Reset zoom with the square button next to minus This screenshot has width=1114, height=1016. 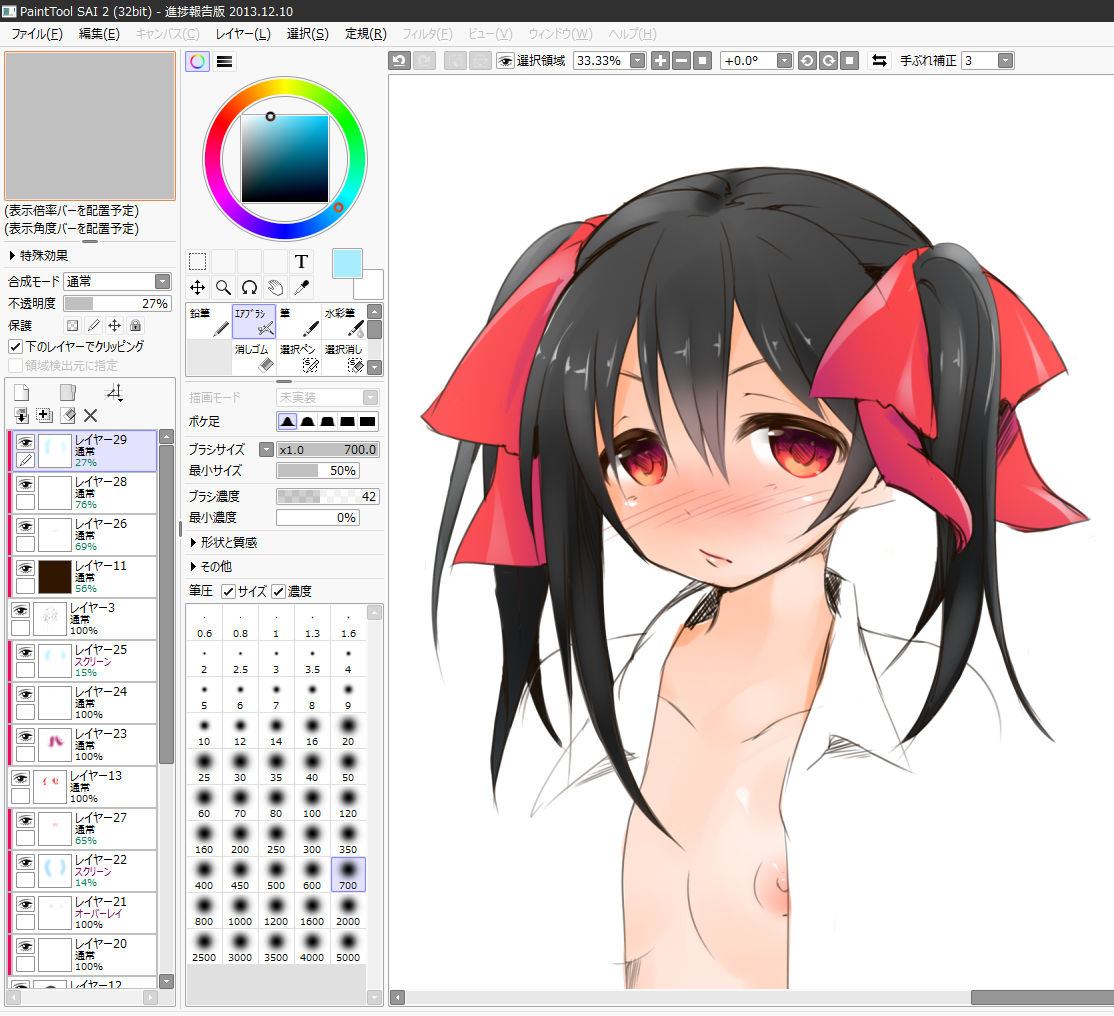click(702, 60)
